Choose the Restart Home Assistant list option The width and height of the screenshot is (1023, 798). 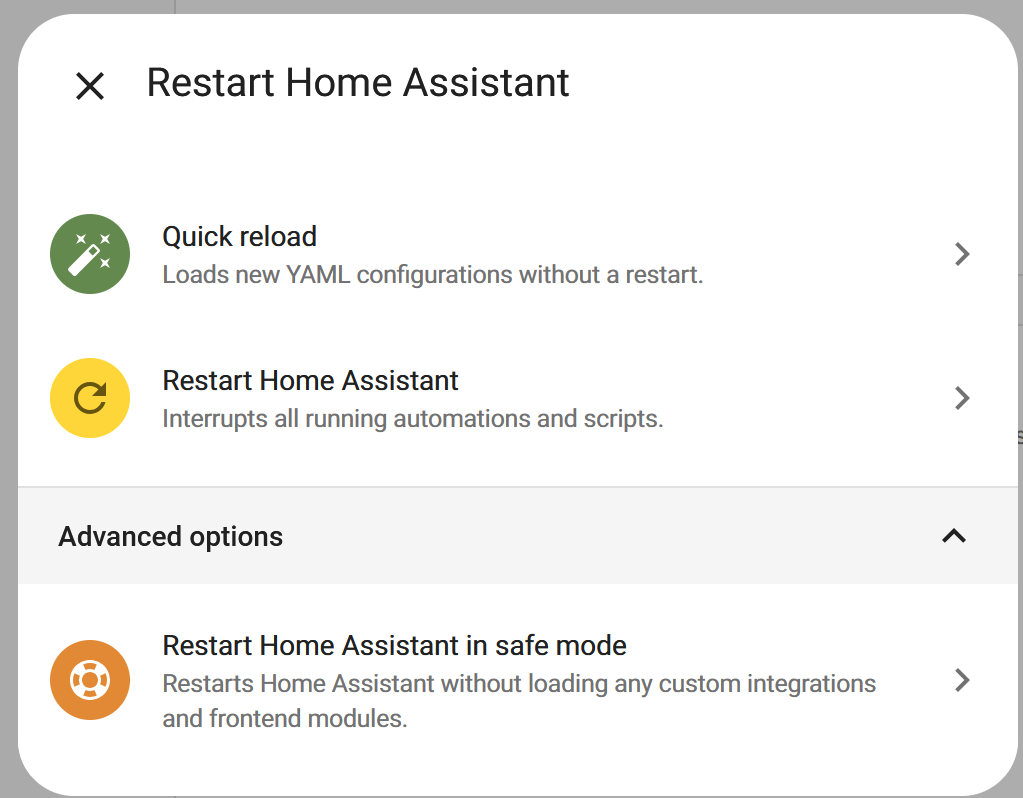(x=310, y=381)
